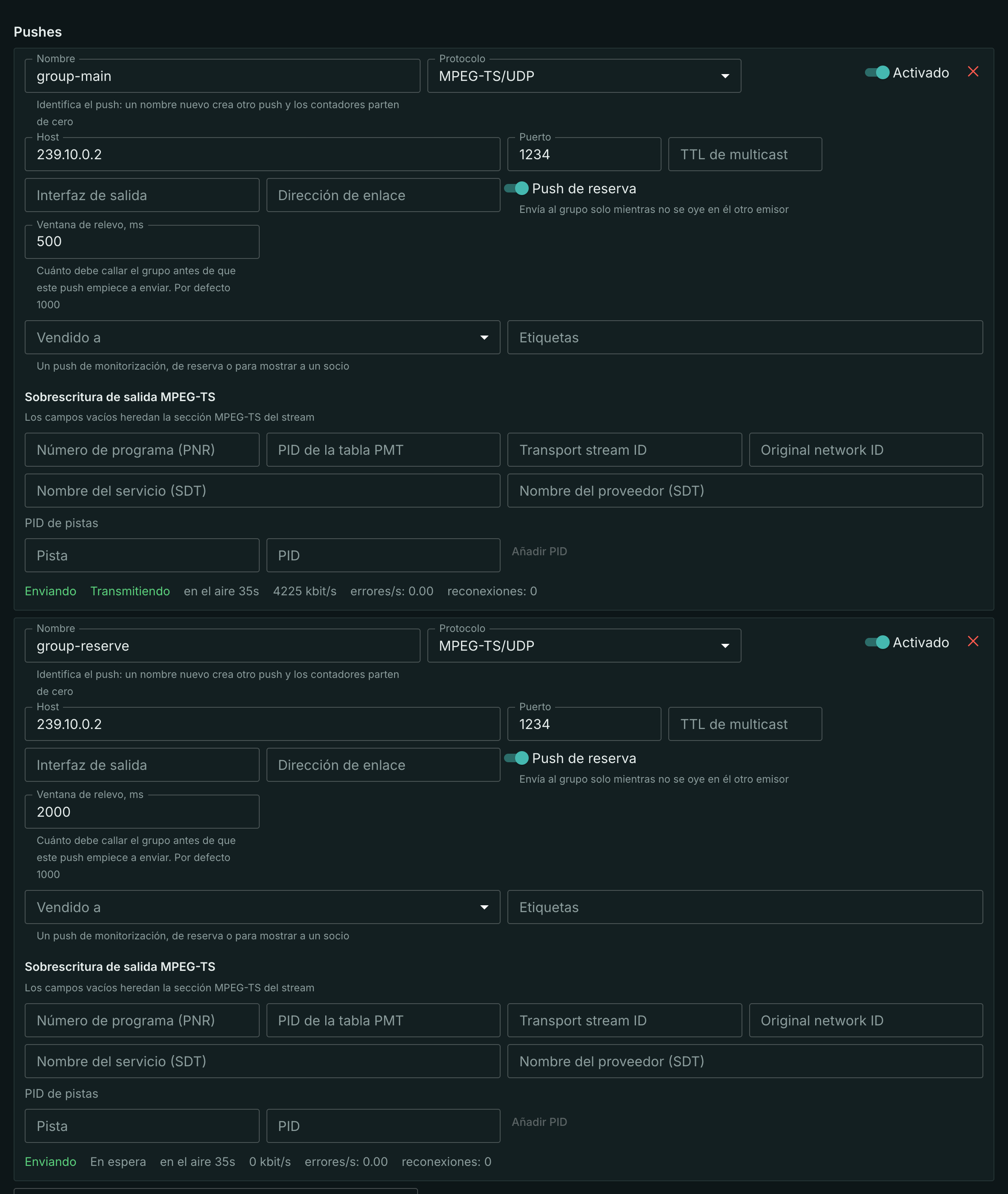Disable Push de reserva for group-main
The image size is (1008, 1194).
point(516,188)
